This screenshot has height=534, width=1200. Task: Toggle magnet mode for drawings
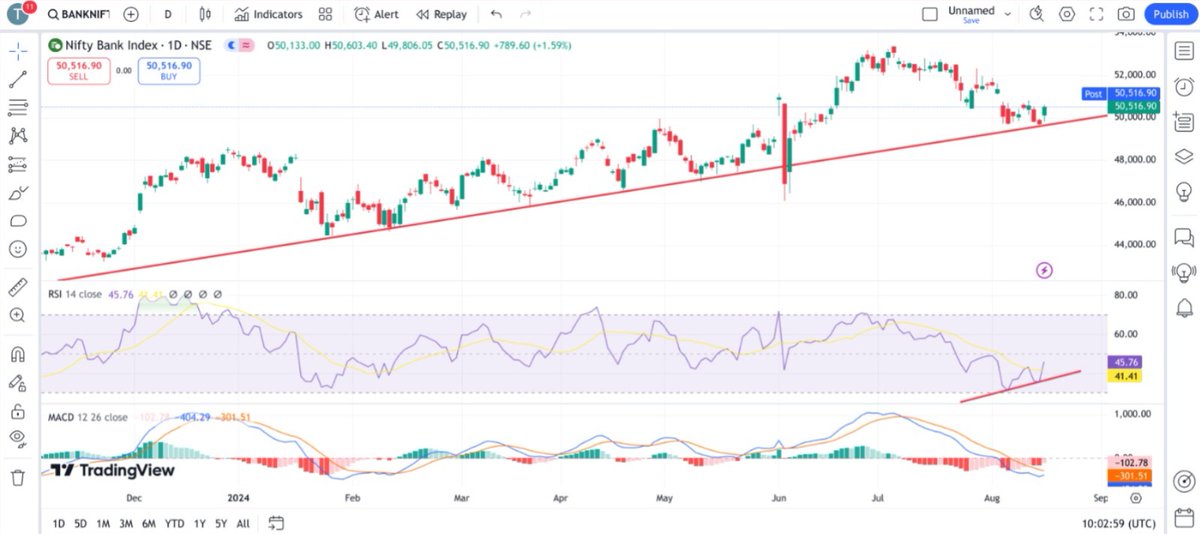(18, 354)
